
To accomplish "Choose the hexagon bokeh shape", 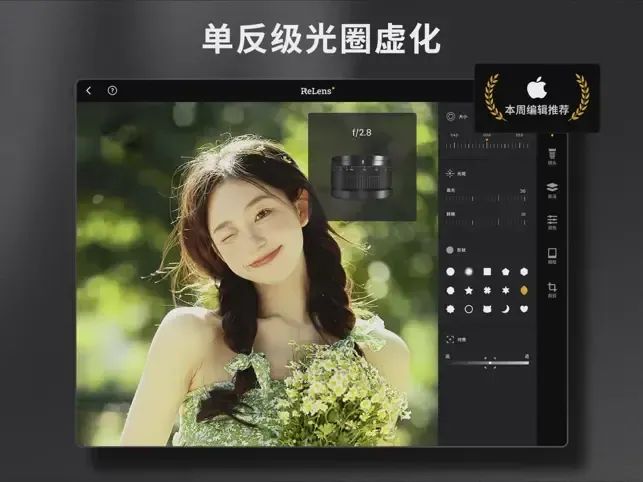I will coord(524,272).
